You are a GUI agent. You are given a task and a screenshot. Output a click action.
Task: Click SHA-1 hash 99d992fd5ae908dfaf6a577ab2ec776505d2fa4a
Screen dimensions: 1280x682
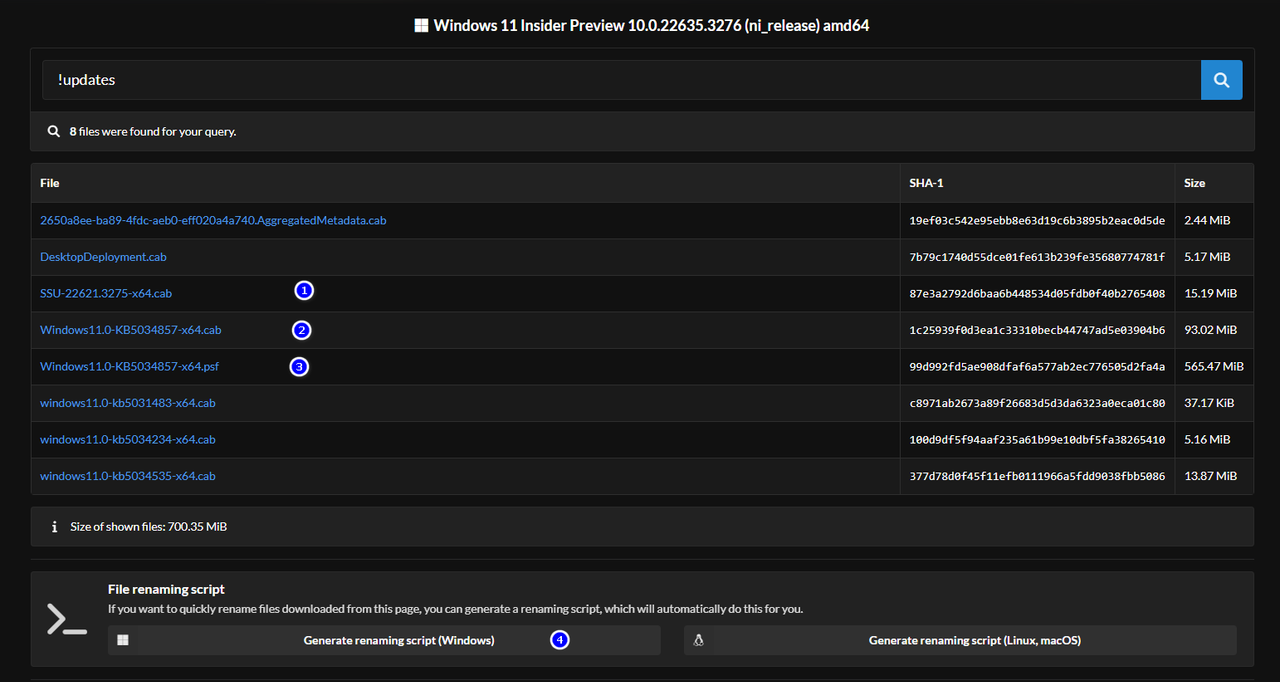pyautogui.click(x=1037, y=367)
